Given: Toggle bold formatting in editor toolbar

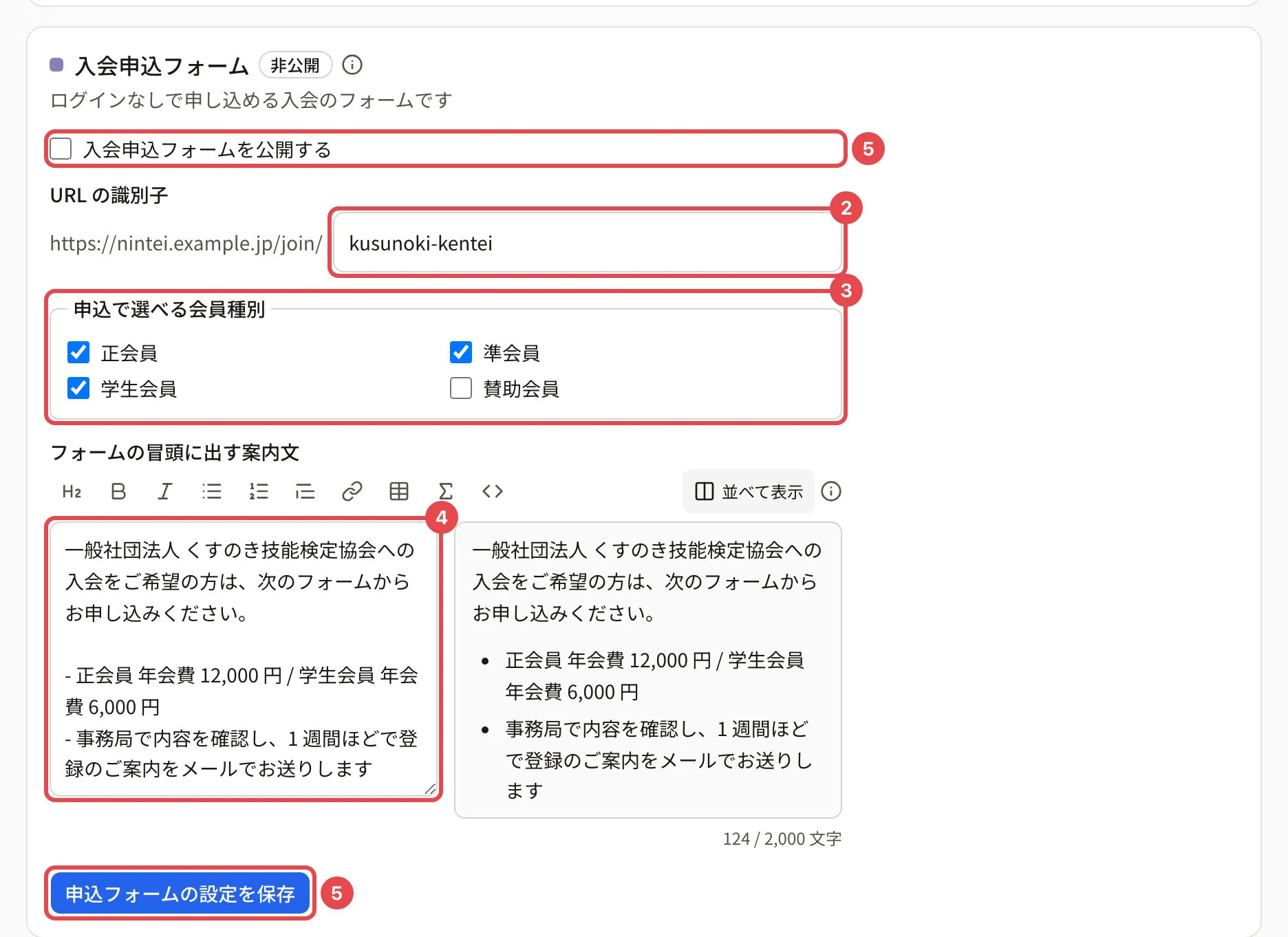Looking at the screenshot, I should (118, 491).
